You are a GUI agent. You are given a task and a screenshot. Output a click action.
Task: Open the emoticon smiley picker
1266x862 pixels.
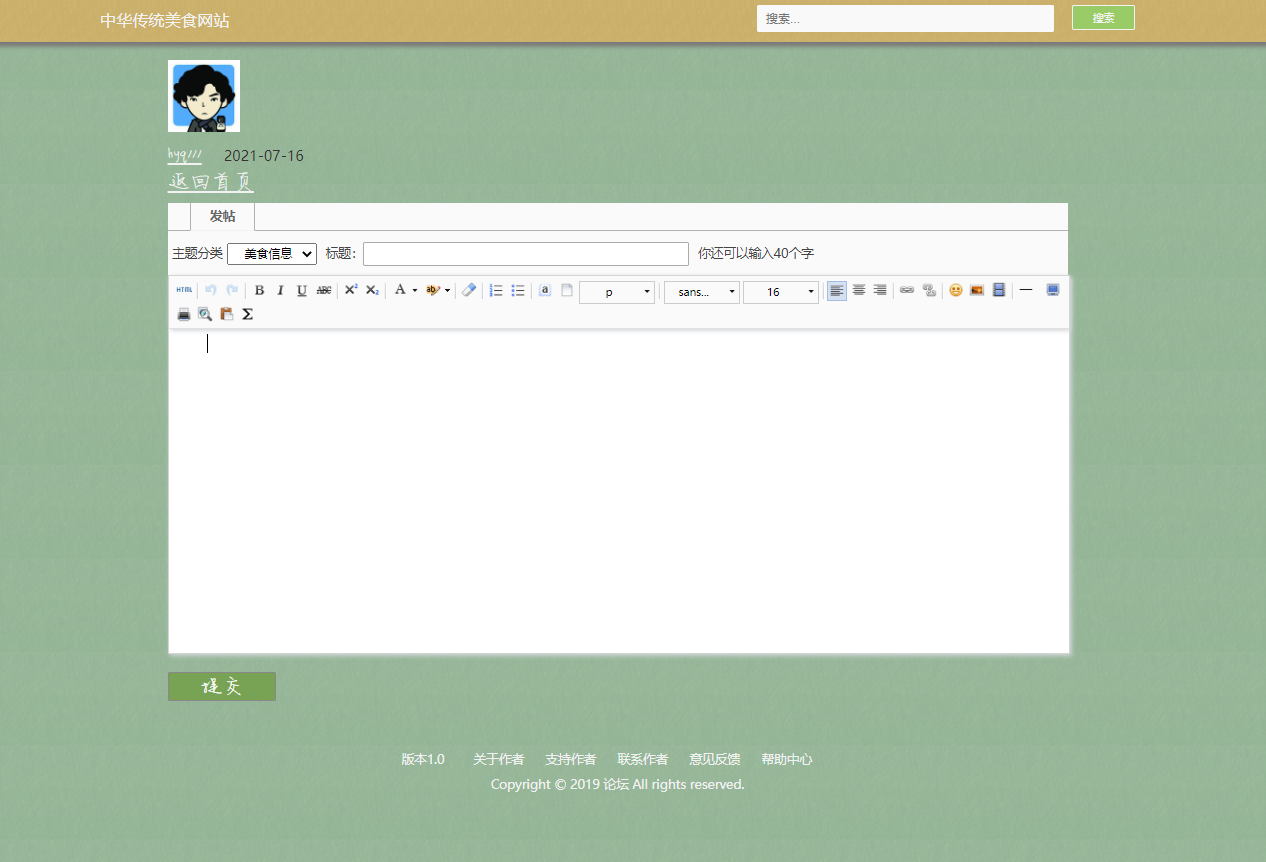click(x=956, y=290)
